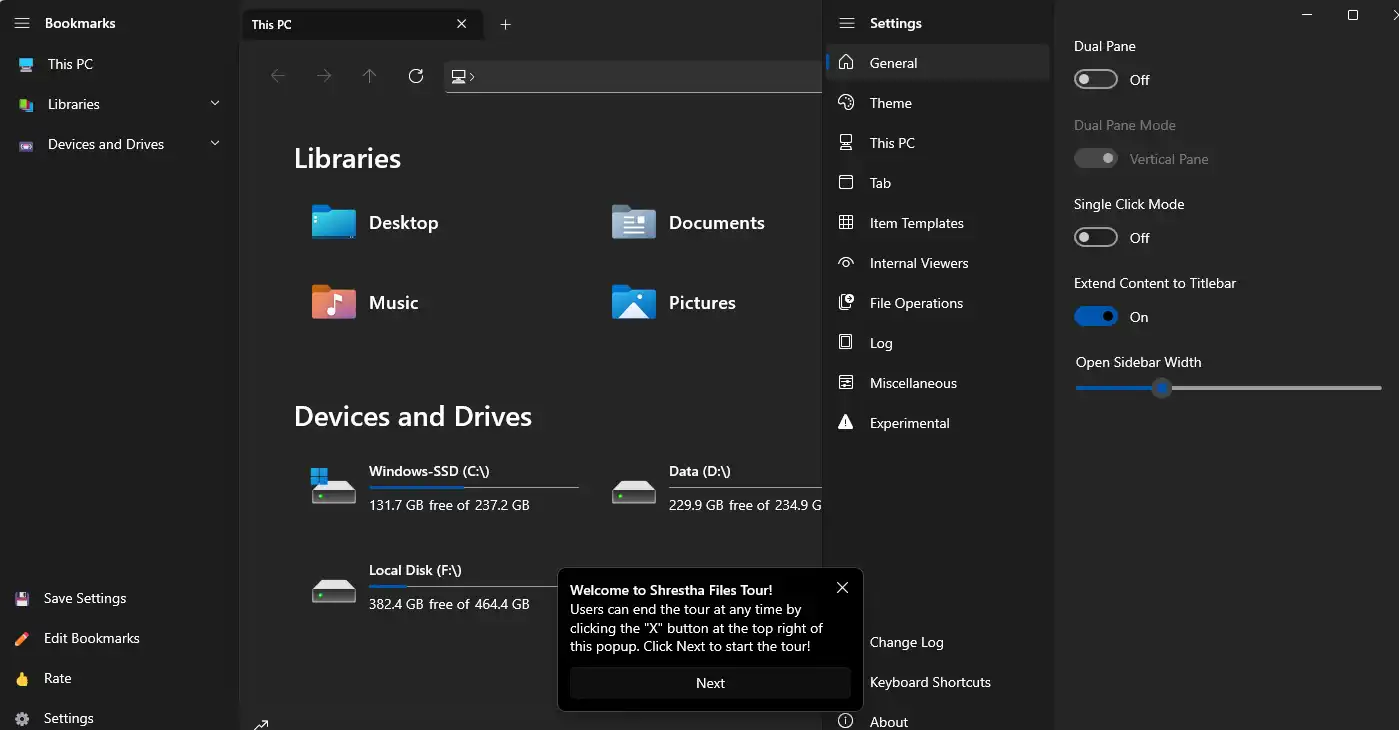
Task: Click the Refresh icon in navigation bar
Action: [416, 76]
